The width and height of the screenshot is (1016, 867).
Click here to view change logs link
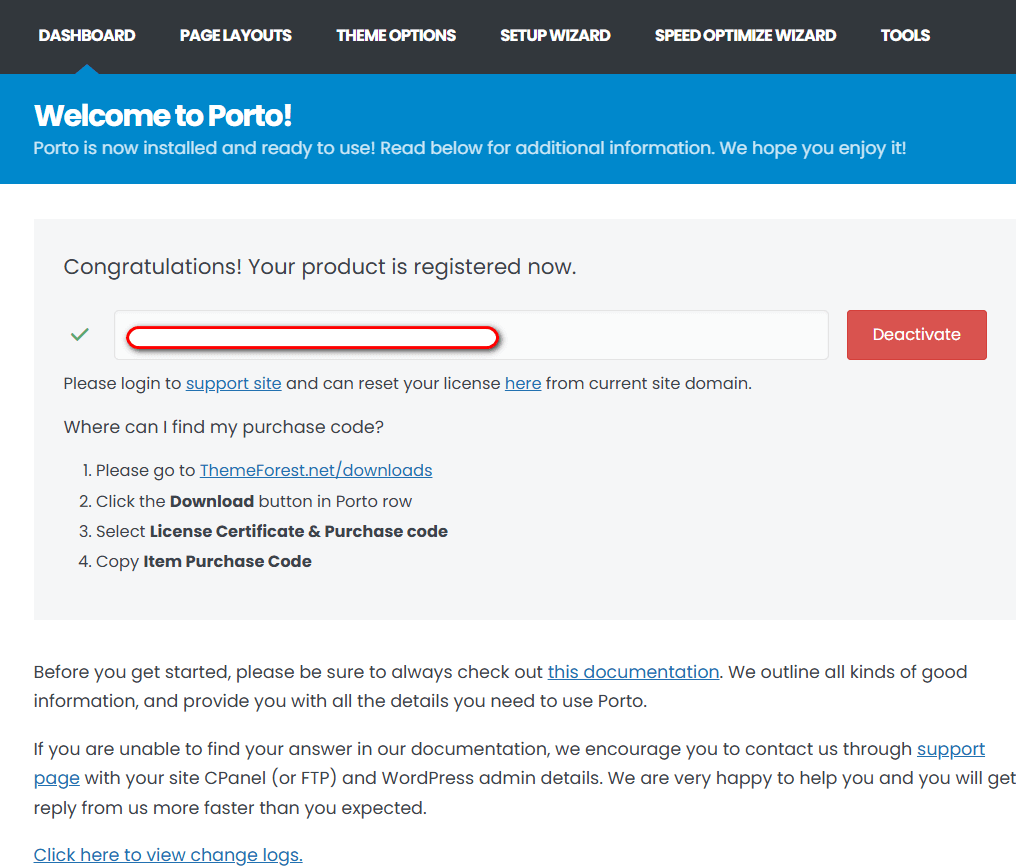click(x=168, y=855)
